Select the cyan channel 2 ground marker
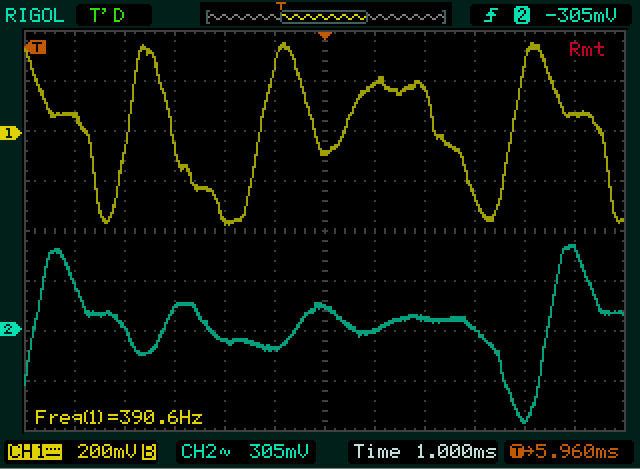The width and height of the screenshot is (640, 469). (11, 329)
